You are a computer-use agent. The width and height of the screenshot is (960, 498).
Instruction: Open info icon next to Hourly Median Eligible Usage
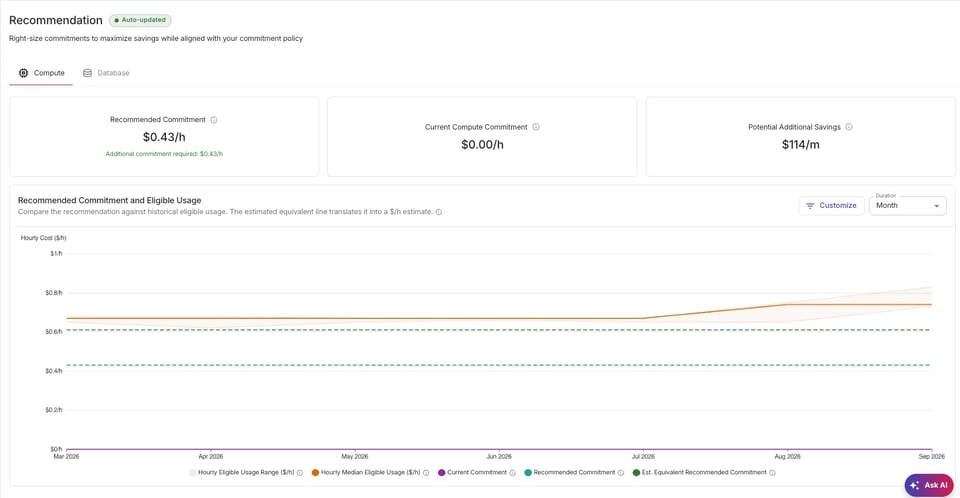tap(426, 473)
